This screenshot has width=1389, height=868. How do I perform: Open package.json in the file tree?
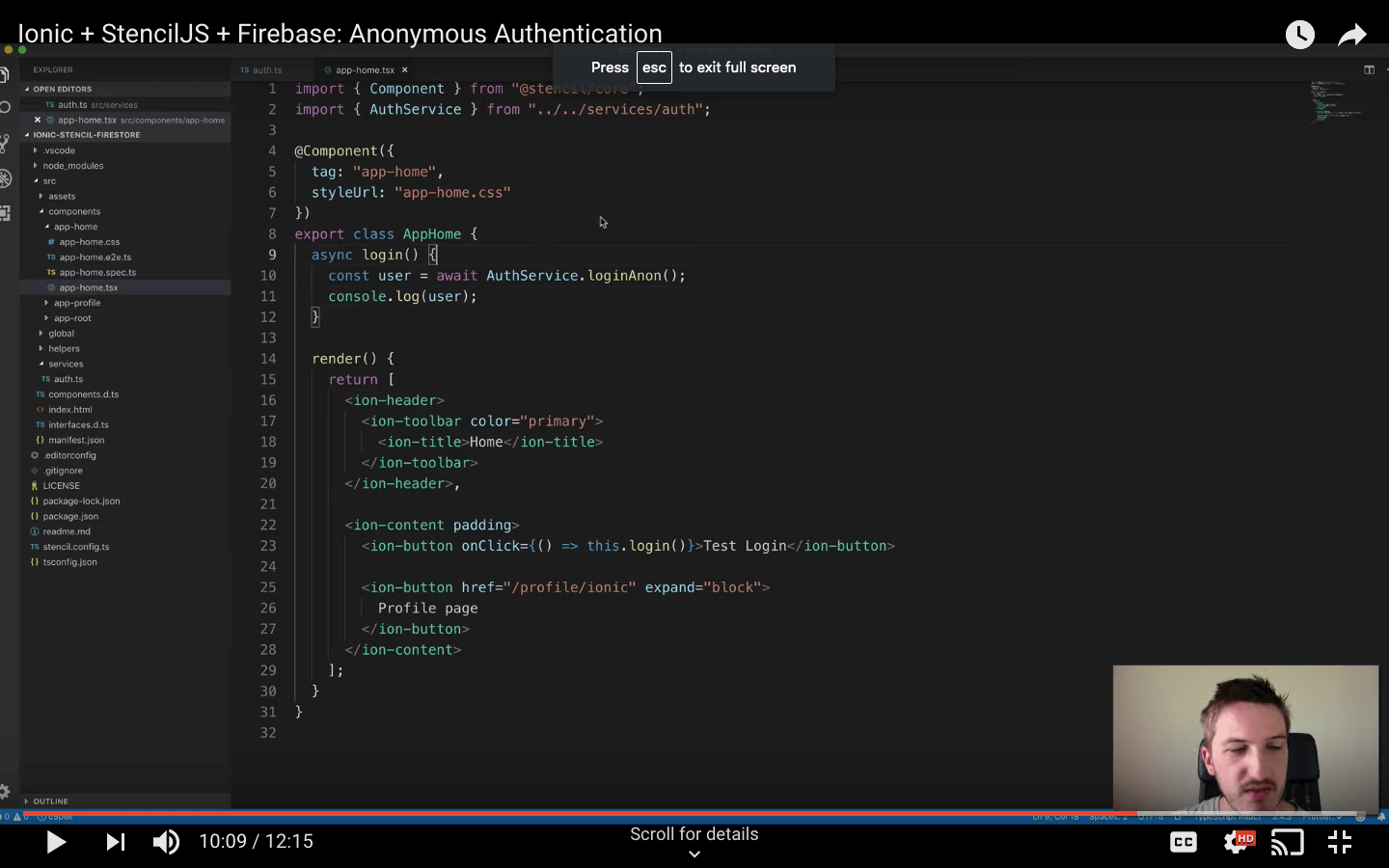(70, 516)
